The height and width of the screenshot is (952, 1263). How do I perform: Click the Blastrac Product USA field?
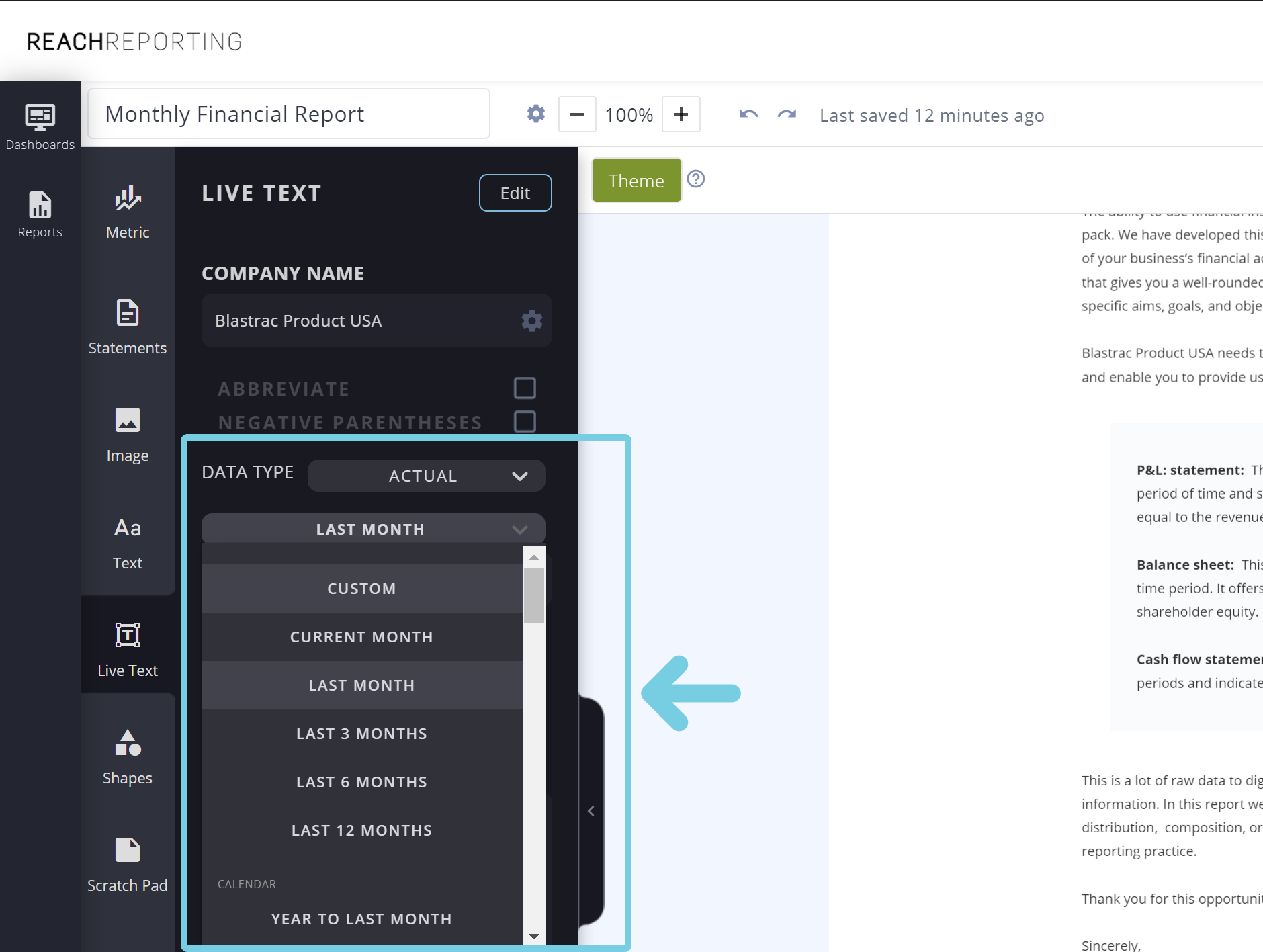point(377,320)
